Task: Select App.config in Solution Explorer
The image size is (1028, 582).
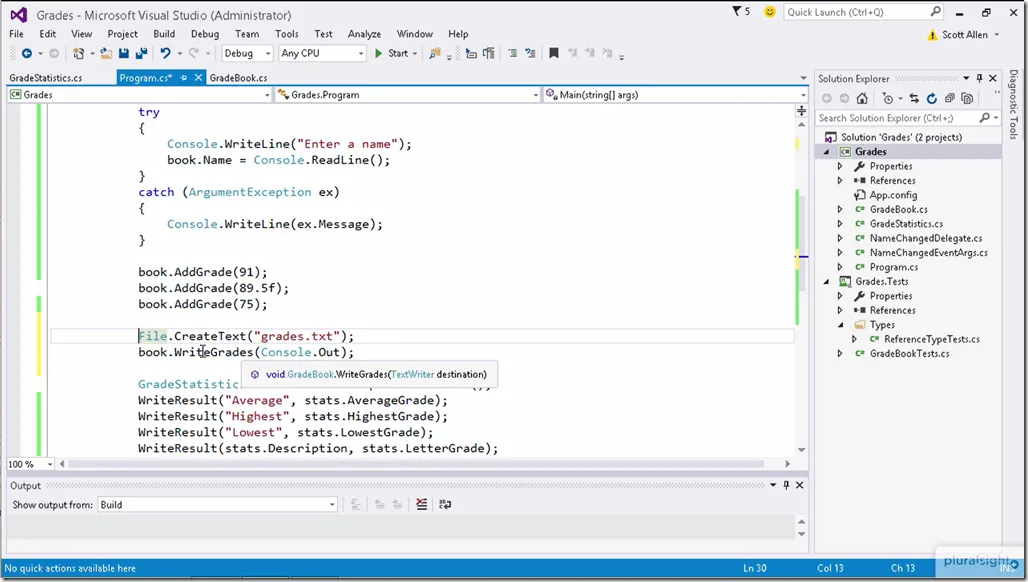Action: click(x=893, y=195)
